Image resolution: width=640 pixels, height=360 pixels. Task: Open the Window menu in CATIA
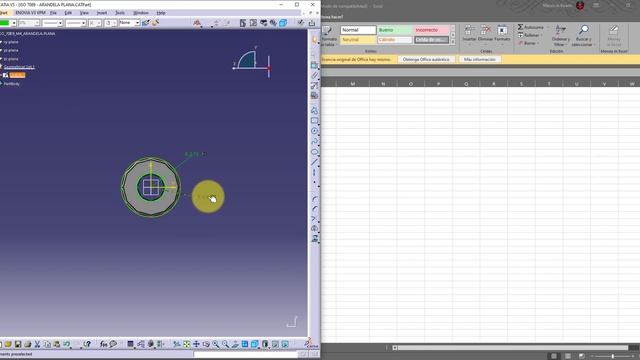pyautogui.click(x=141, y=13)
